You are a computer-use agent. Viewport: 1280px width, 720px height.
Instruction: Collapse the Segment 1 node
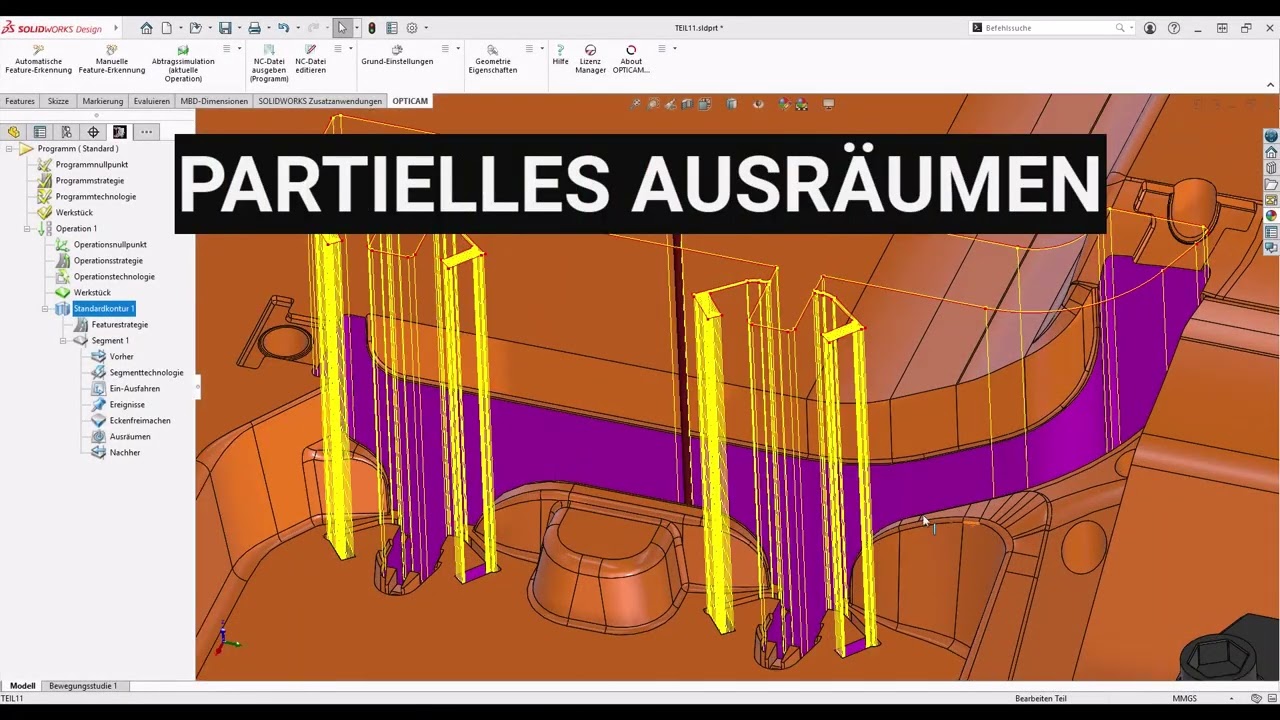(64, 341)
